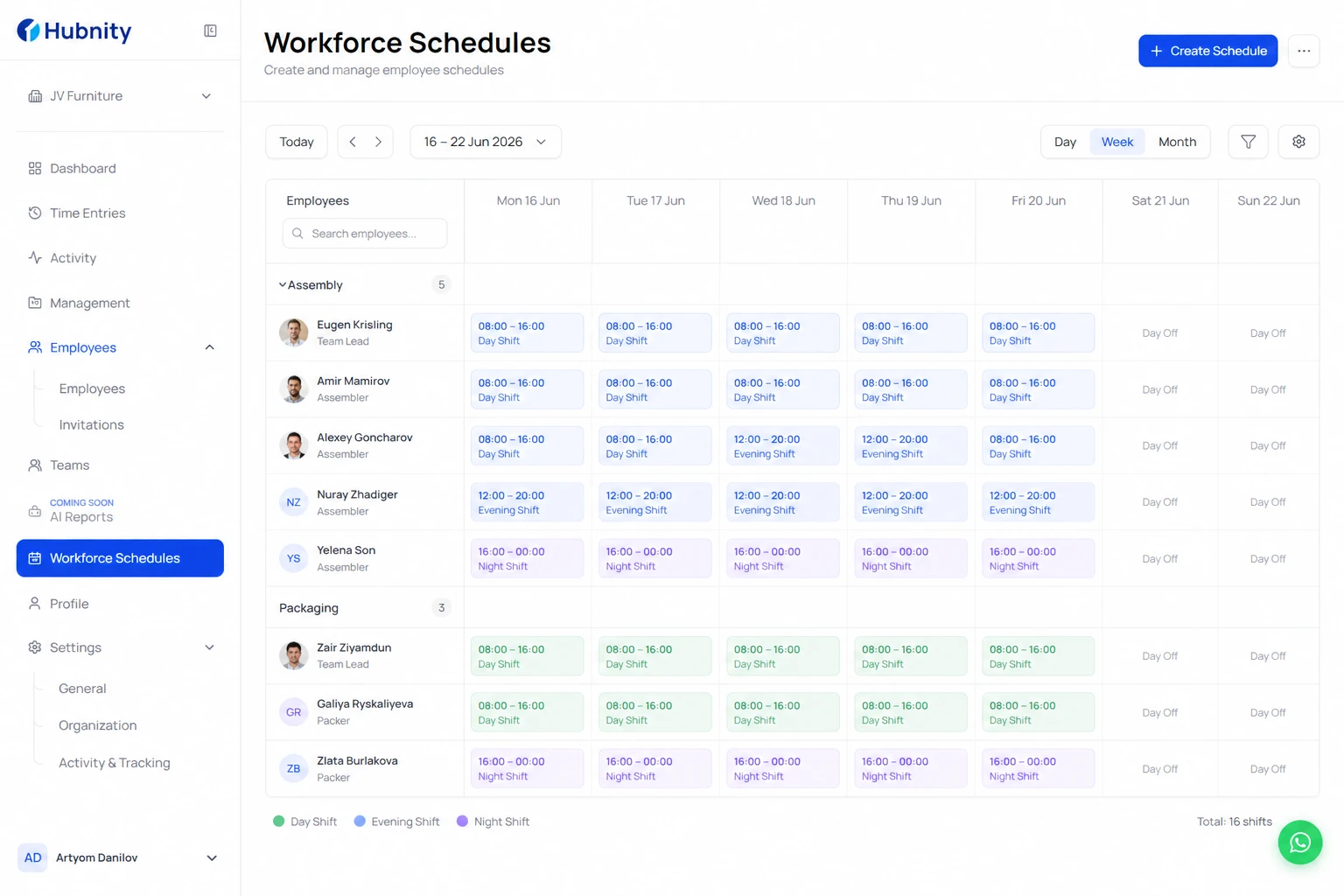This screenshot has height=896, width=1344.
Task: Click the three-dot more options button
Action: 1304,51
